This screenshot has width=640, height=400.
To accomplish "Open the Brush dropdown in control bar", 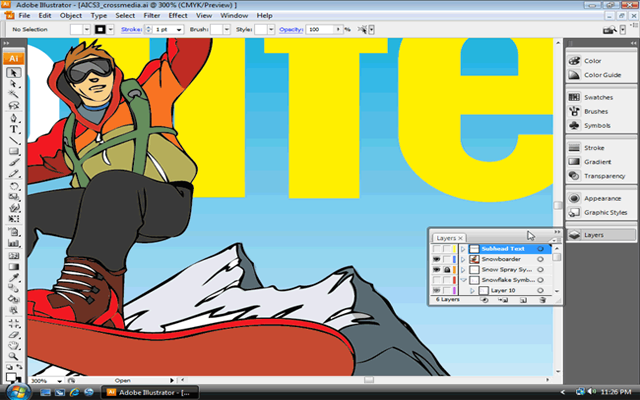I will (x=227, y=29).
